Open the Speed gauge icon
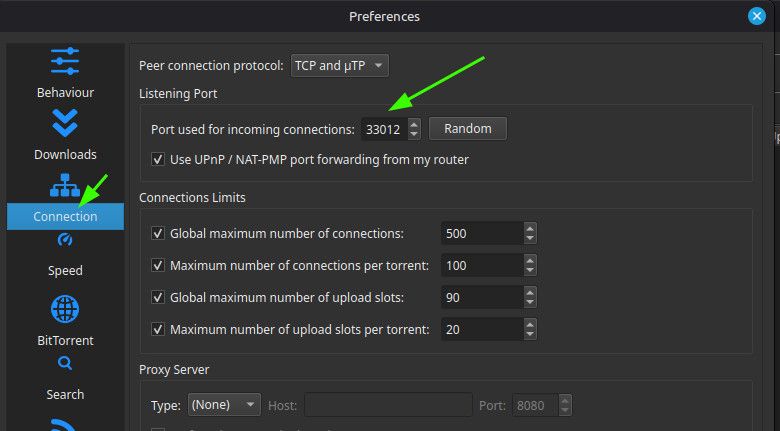 [65, 240]
